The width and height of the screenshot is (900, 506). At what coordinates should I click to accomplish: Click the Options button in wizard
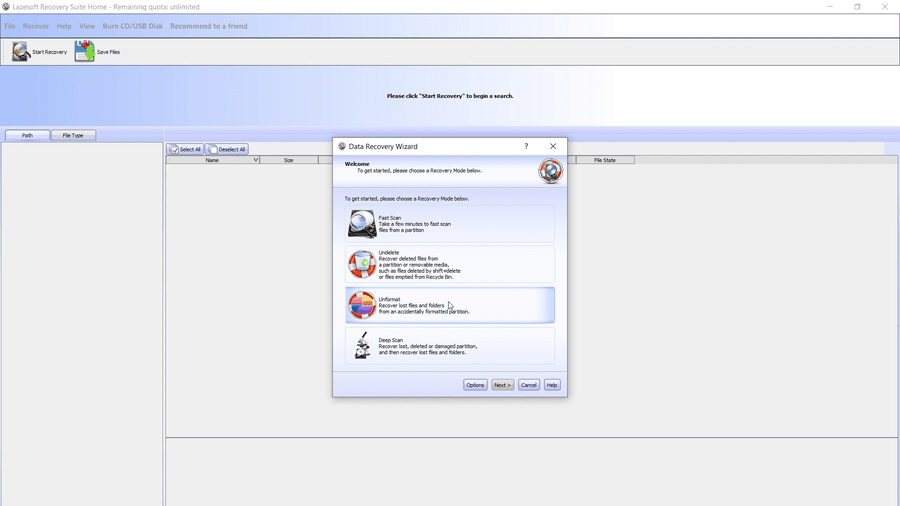475,385
